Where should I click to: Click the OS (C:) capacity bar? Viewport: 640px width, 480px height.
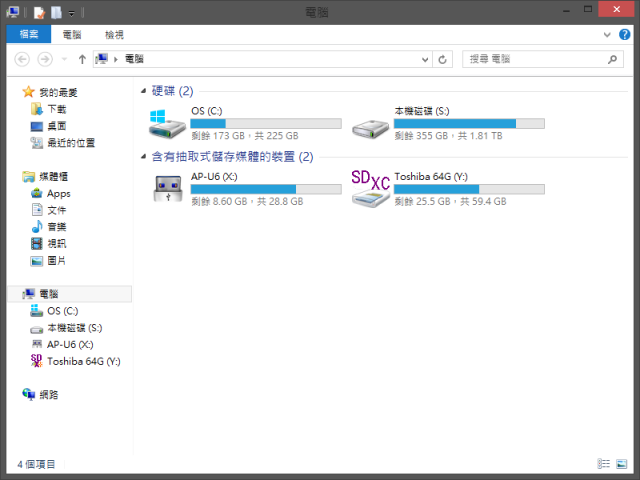266,123
